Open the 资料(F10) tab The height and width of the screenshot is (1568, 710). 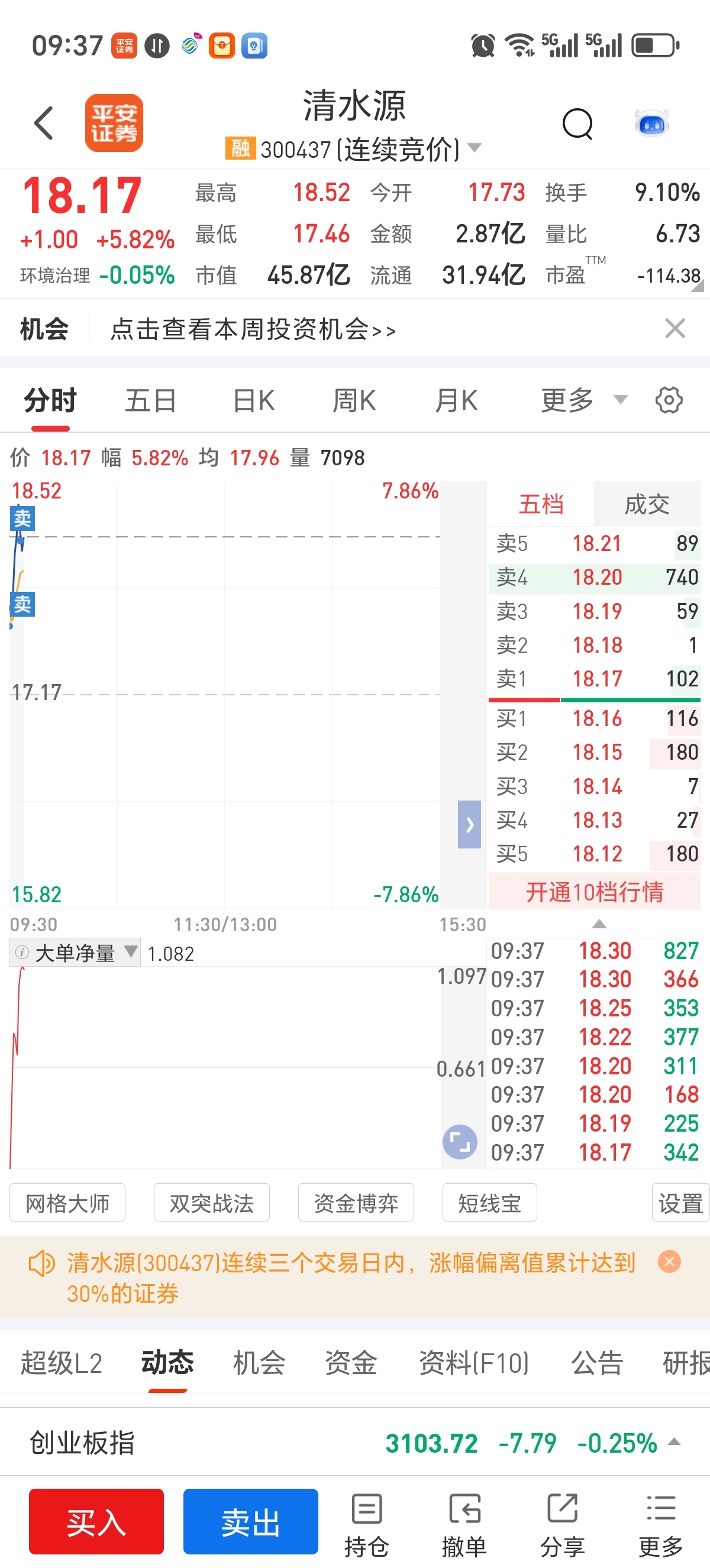click(474, 1362)
